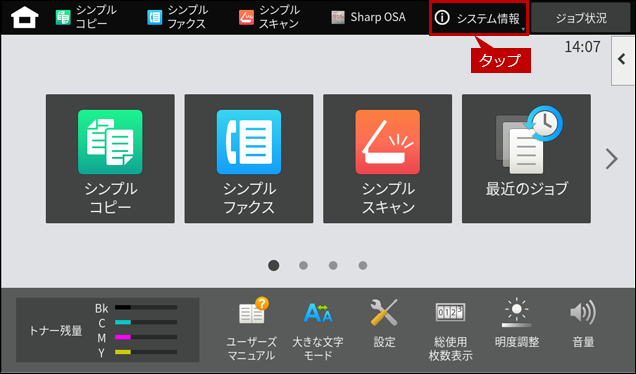
Task: Click the M magenta toner bar
Action: 146,337
